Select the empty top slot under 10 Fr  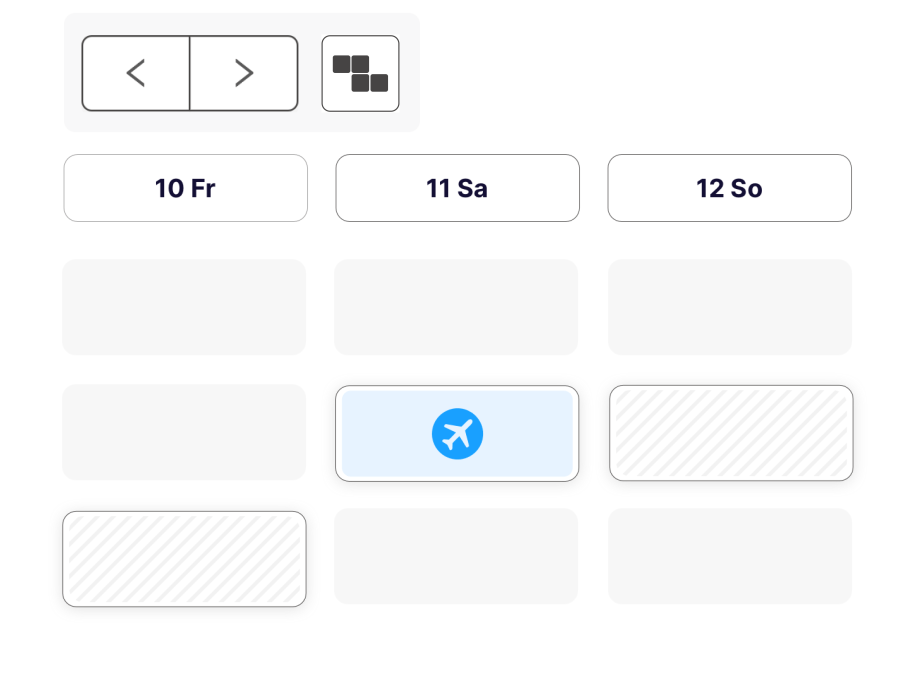point(184,307)
